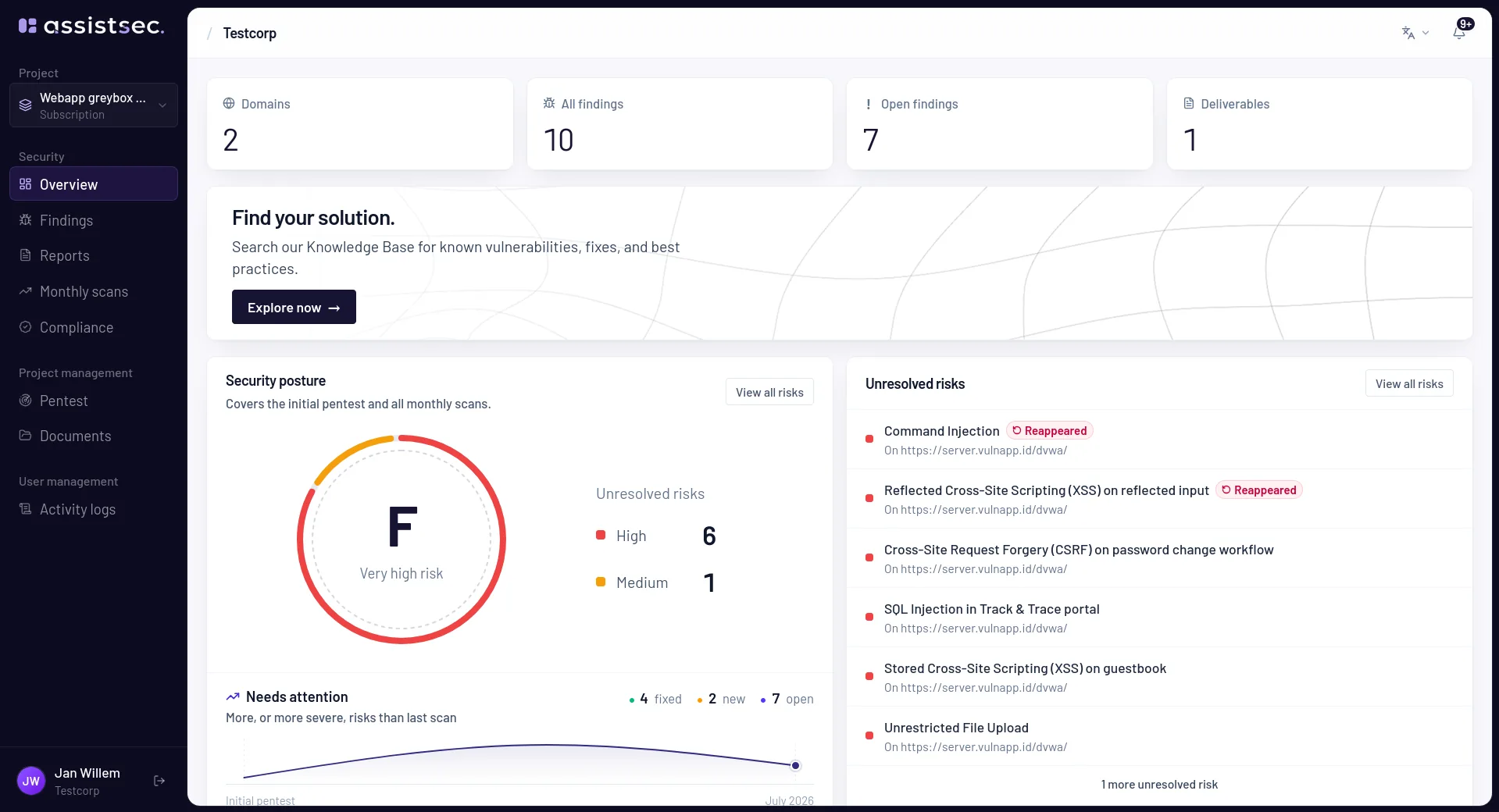
Task: Click the Compliance checkmark icon
Action: pyautogui.click(x=25, y=327)
